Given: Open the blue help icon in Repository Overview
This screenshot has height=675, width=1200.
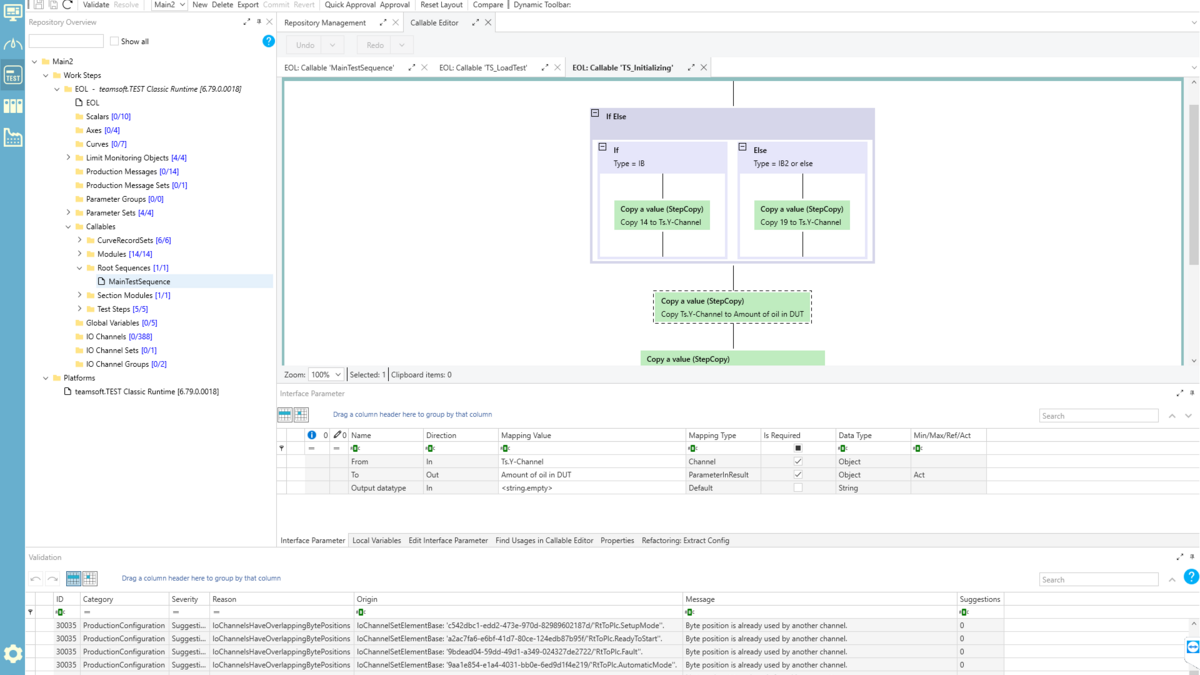Looking at the screenshot, I should pyautogui.click(x=268, y=41).
